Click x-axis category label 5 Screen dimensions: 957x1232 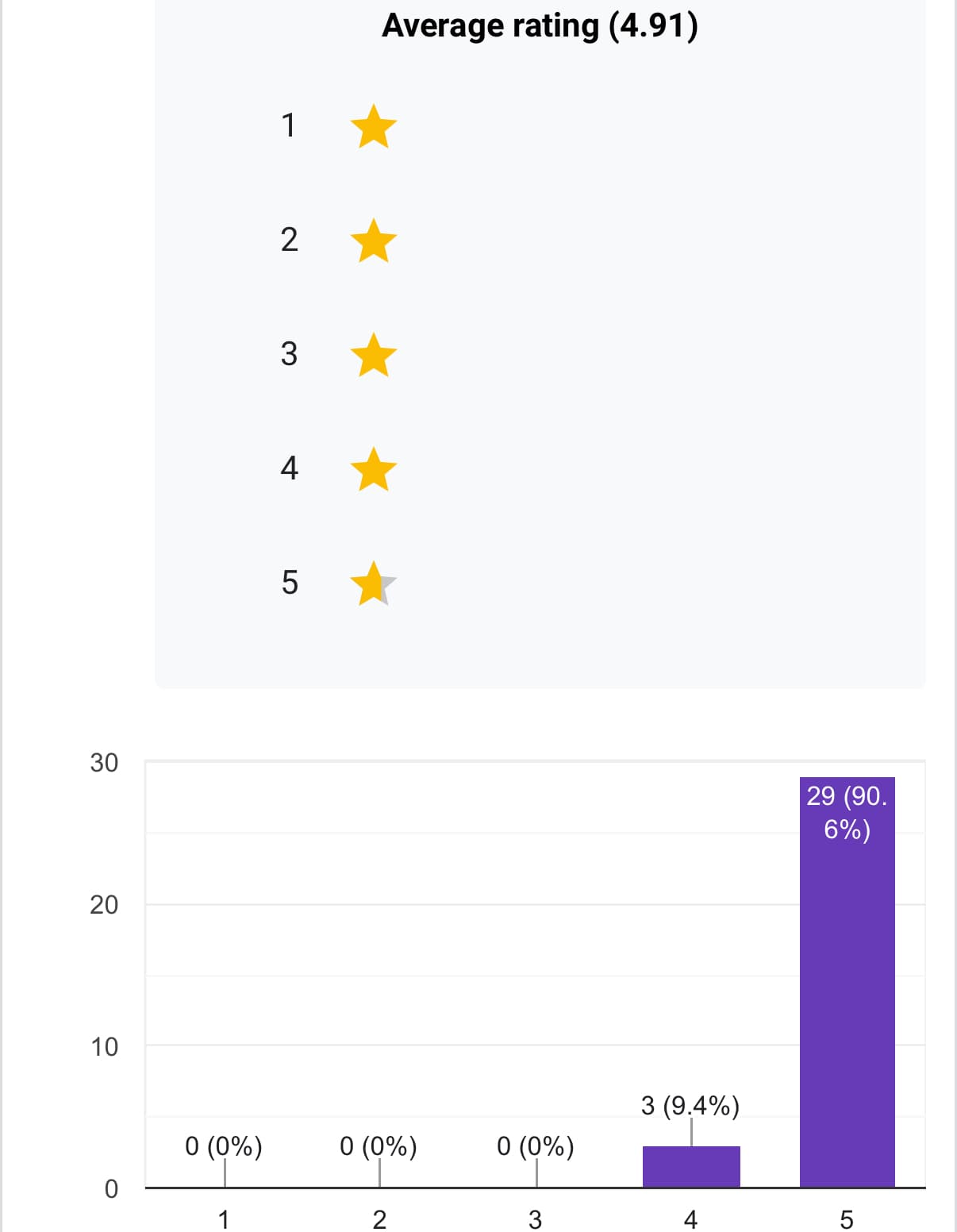tap(847, 1219)
